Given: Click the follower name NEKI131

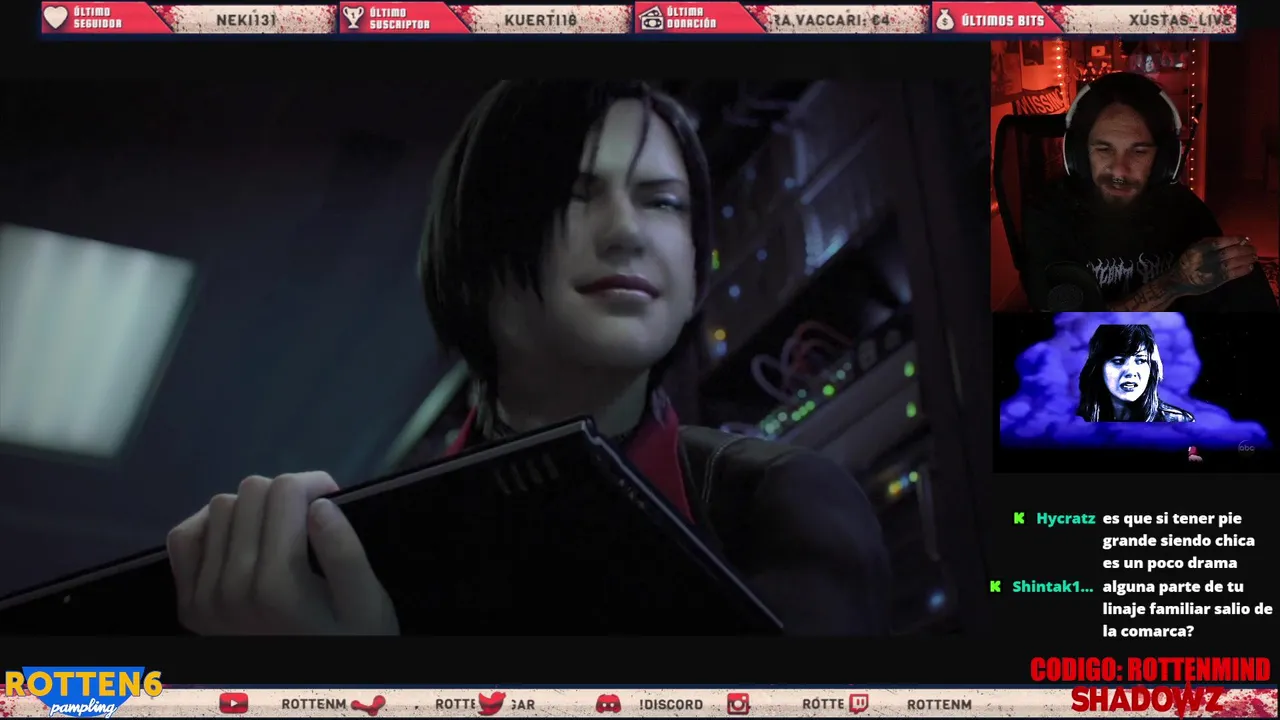Looking at the screenshot, I should tap(246, 19).
